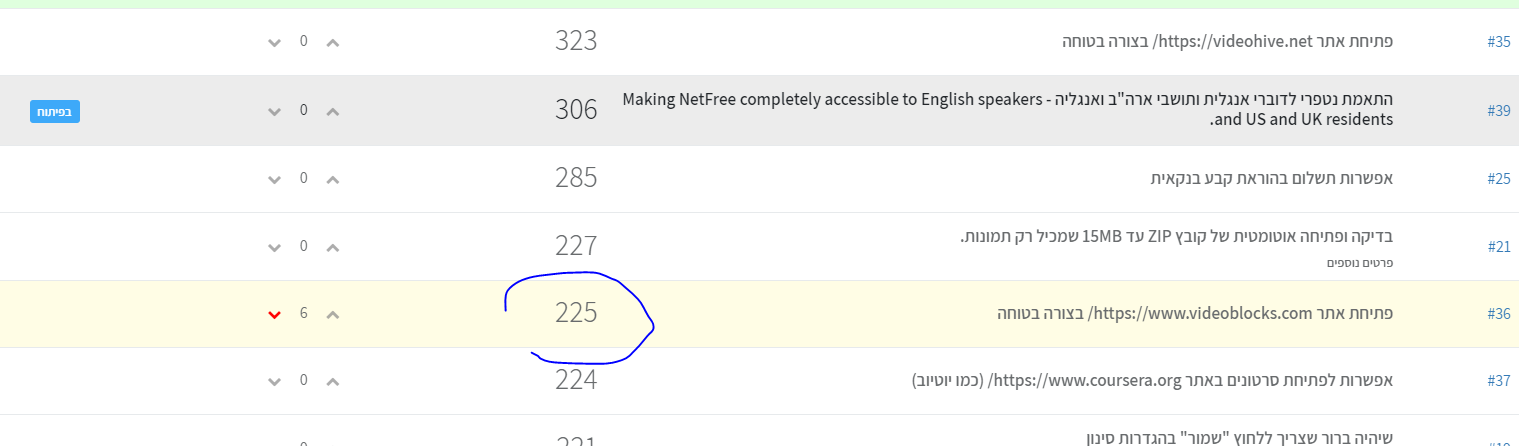Image resolution: width=1531 pixels, height=446 pixels.
Task: Upvote the NetFree English speakers request
Action: click(x=333, y=111)
